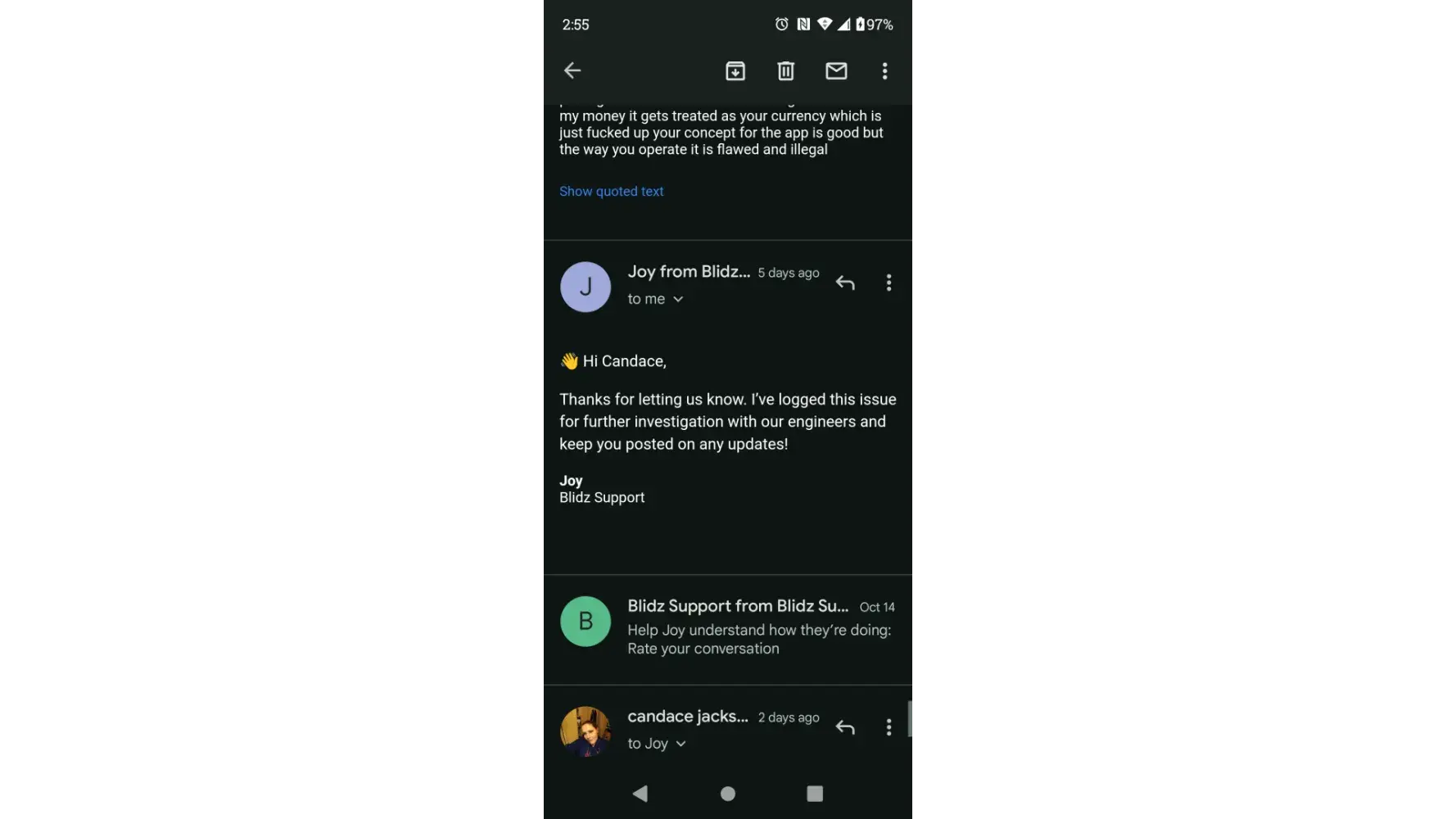
Task: Expand recipient details next to 'to Joy'
Action: click(x=681, y=744)
